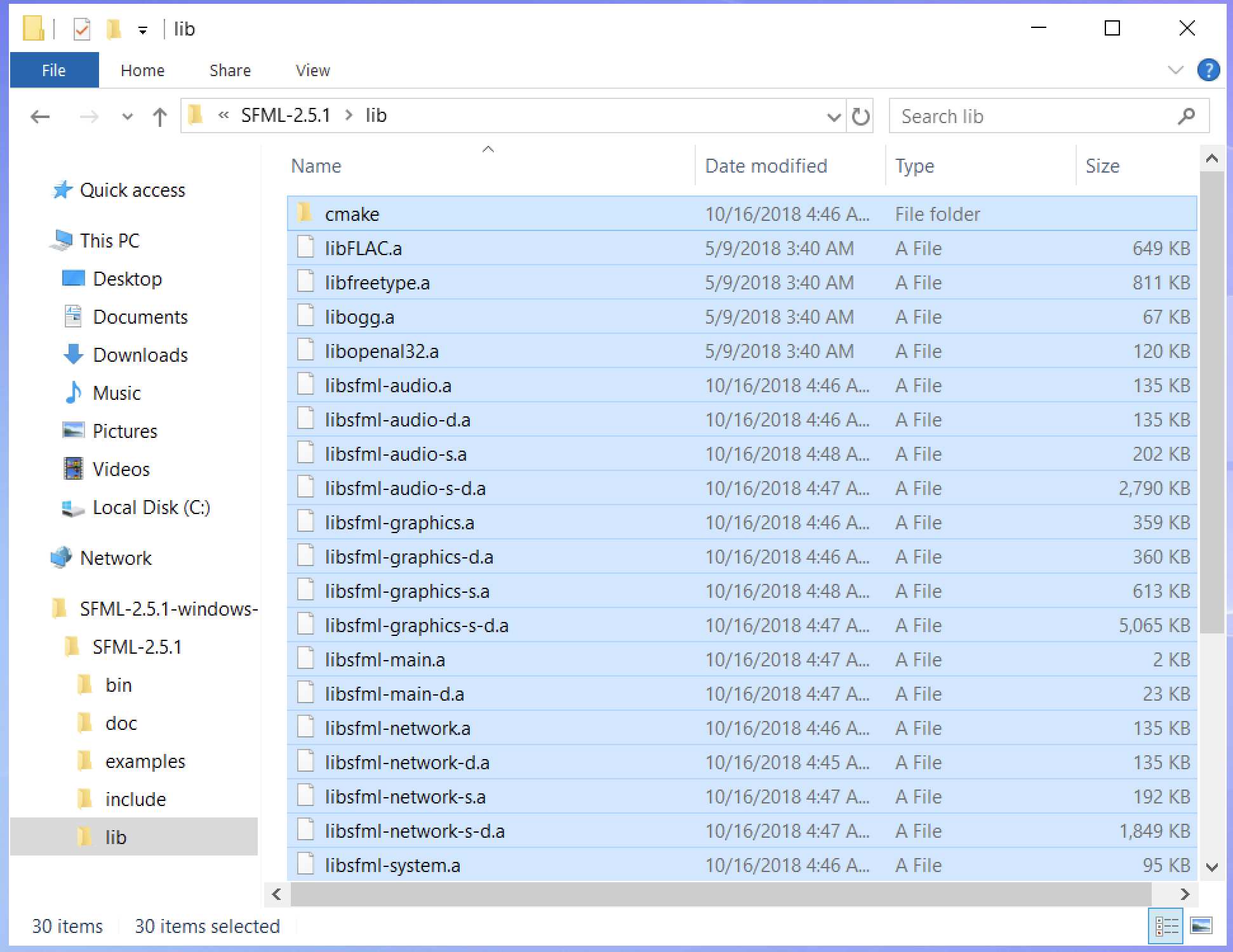This screenshot has width=1233, height=952.
Task: Click the New Folder icon in the title bar
Action: click(x=114, y=29)
